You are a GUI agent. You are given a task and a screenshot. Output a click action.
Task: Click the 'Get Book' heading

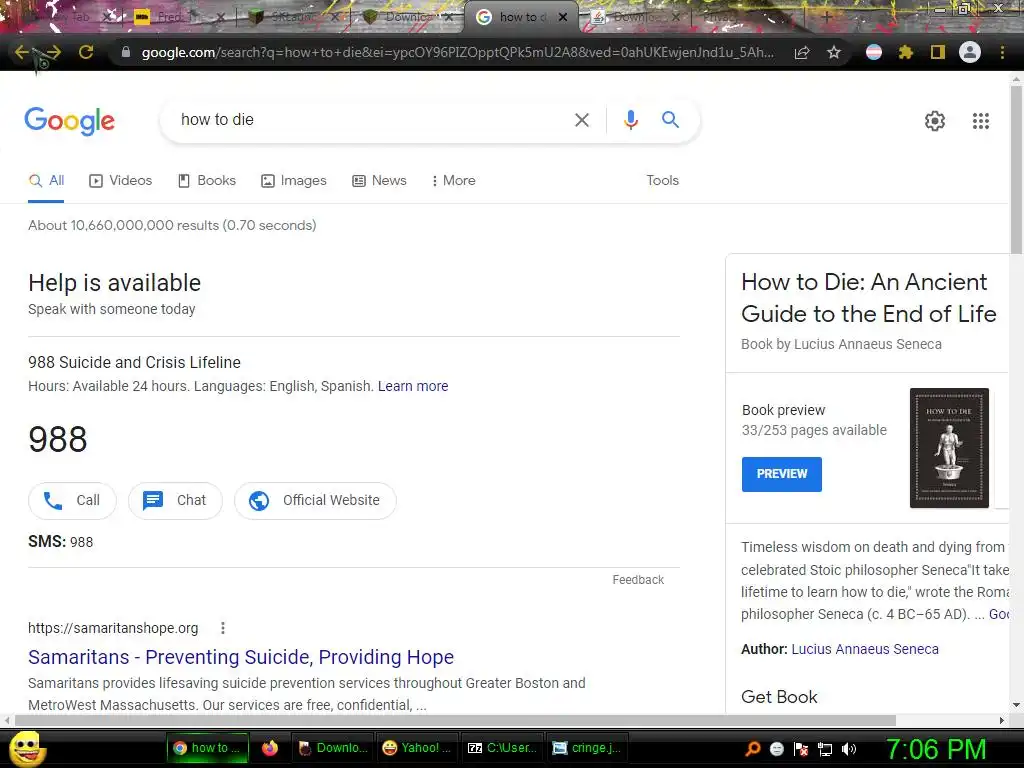click(x=779, y=697)
